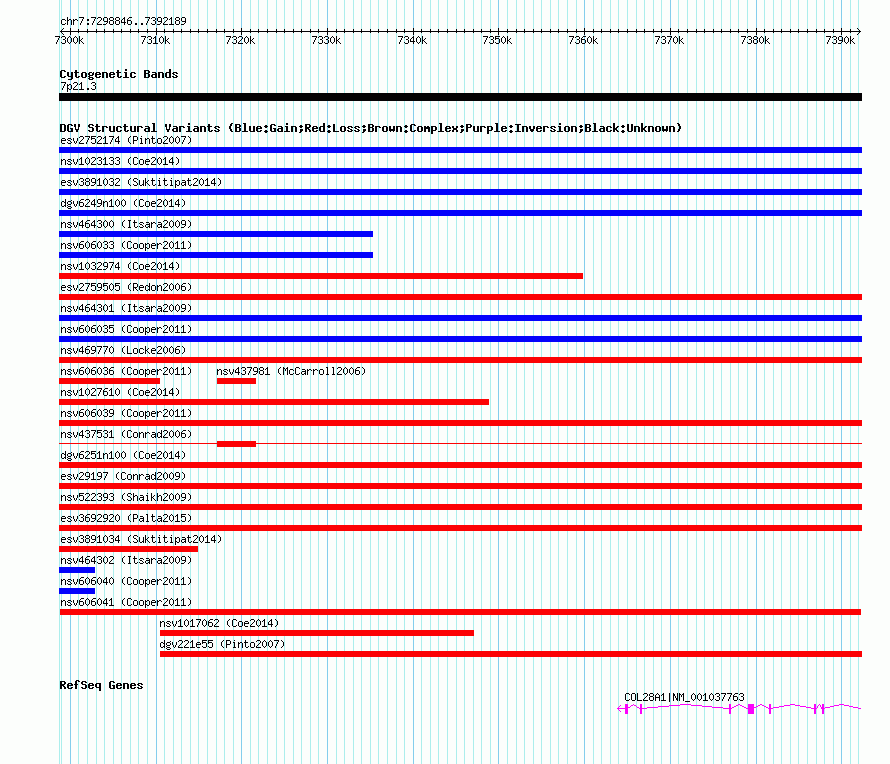This screenshot has width=890, height=764.
Task: Open the esv29197 (Conrad2009) label
Action: click(123, 476)
